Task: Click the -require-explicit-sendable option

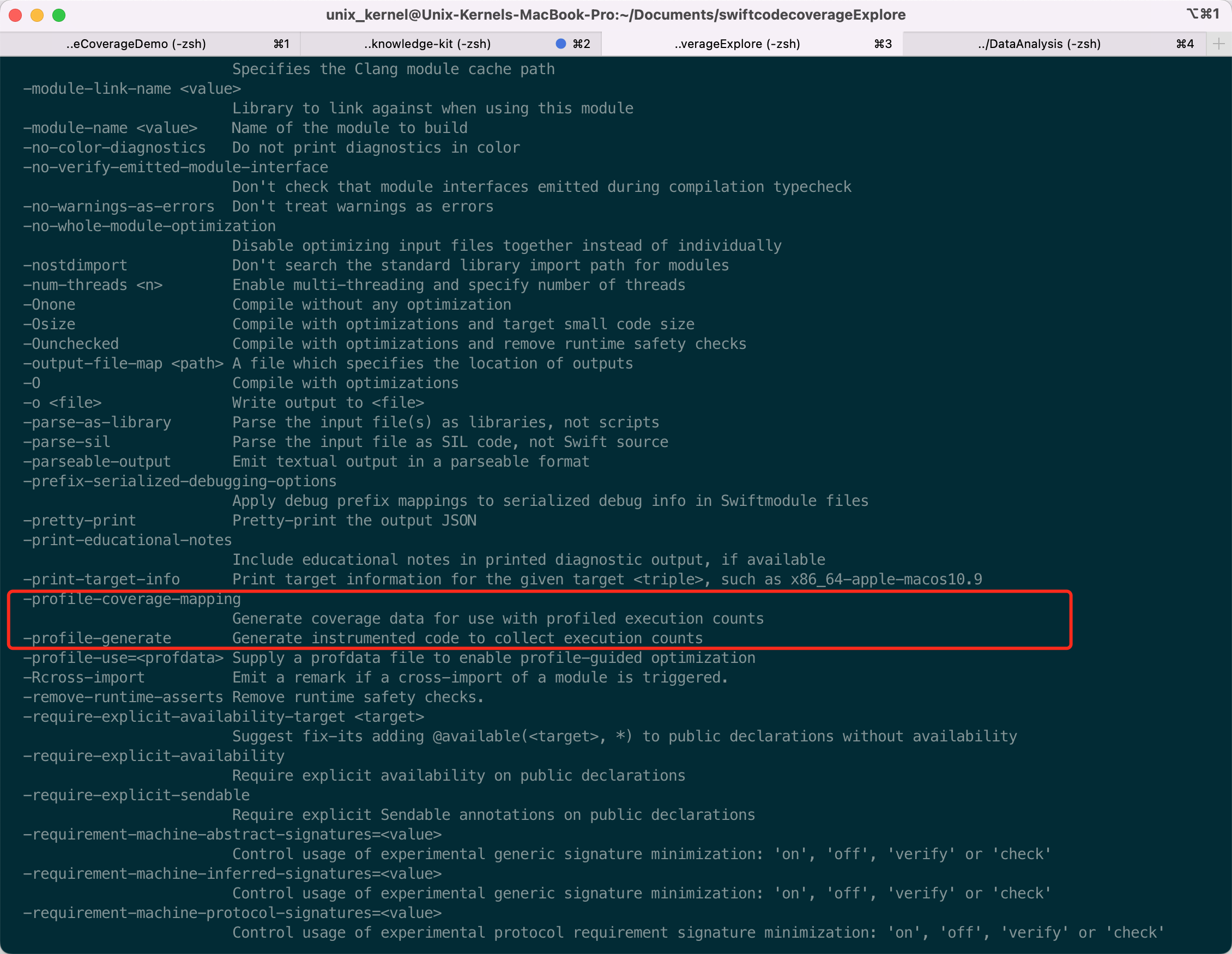Action: (x=136, y=795)
